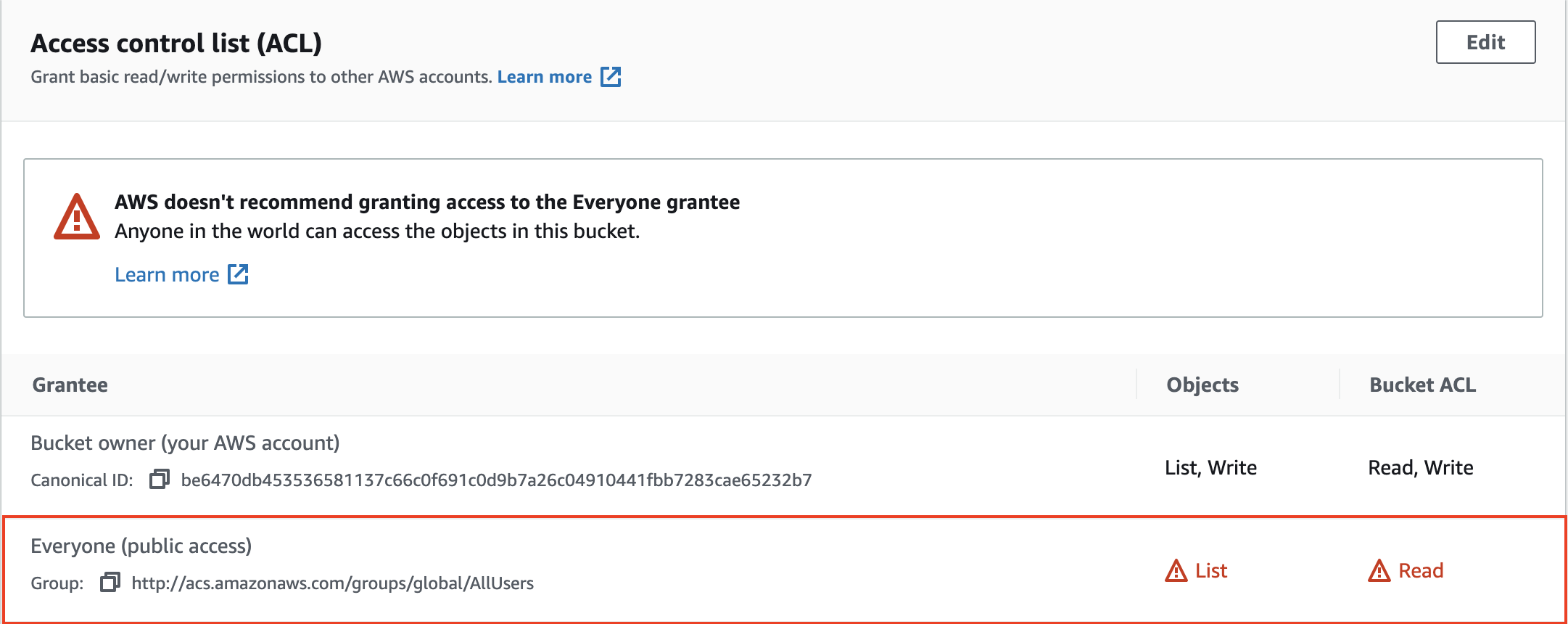Open the Learn more link under ACL heading
1568x624 pixels.
(544, 77)
